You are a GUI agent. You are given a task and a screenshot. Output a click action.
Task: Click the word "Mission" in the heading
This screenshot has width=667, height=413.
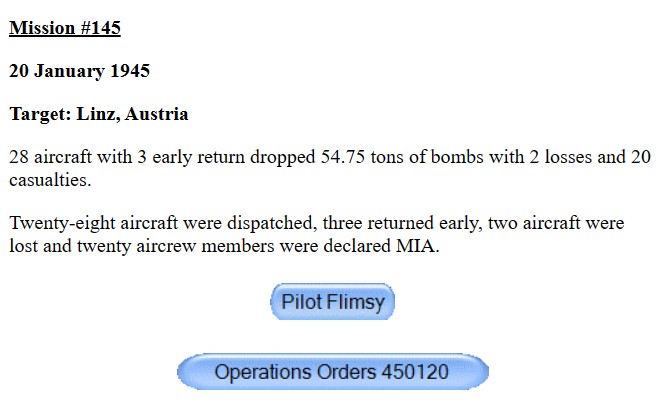point(43,28)
